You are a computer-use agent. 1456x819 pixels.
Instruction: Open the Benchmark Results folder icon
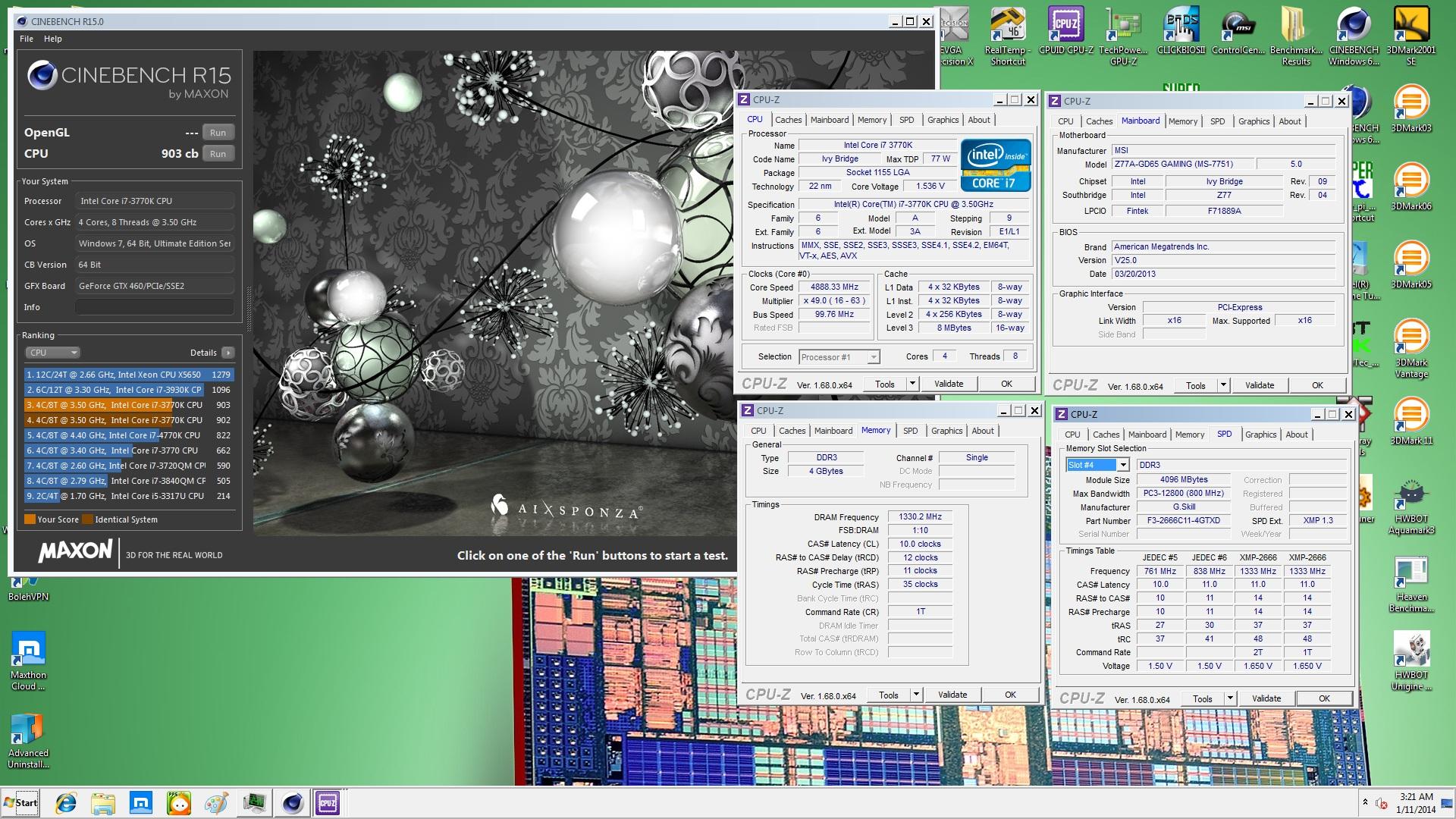click(1296, 36)
